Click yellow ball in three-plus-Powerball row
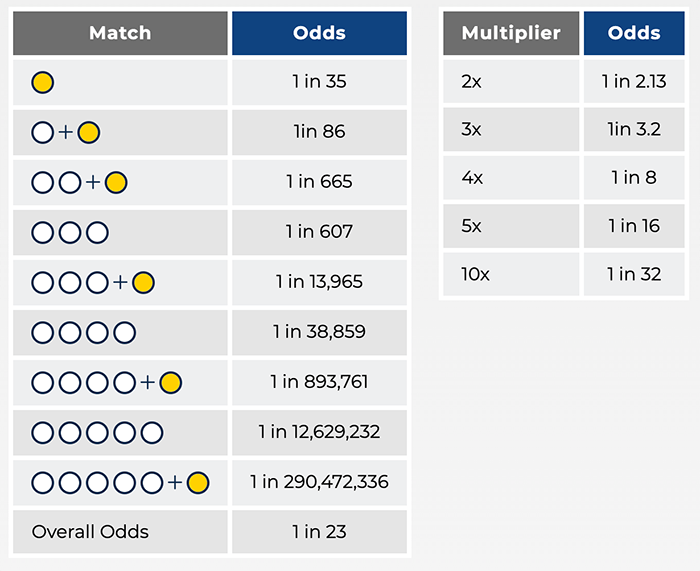This screenshot has width=700, height=571. [x=143, y=283]
